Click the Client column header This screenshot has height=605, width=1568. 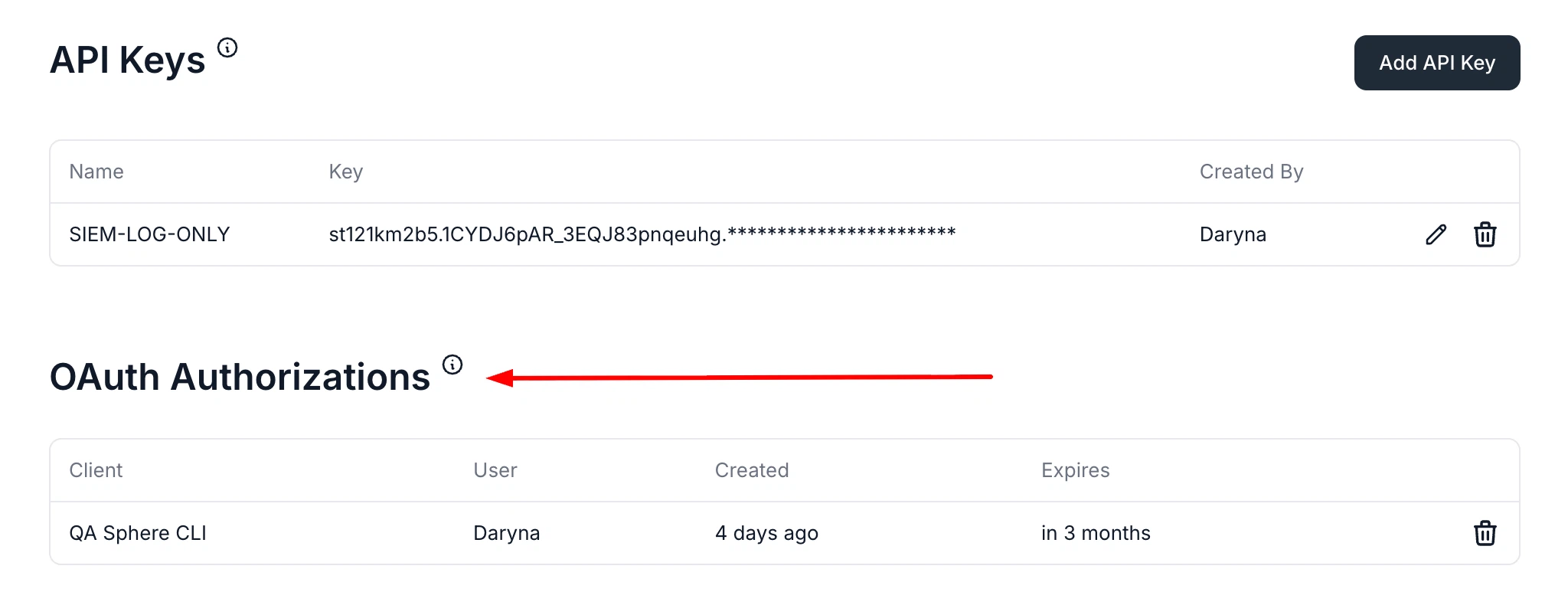[96, 470]
